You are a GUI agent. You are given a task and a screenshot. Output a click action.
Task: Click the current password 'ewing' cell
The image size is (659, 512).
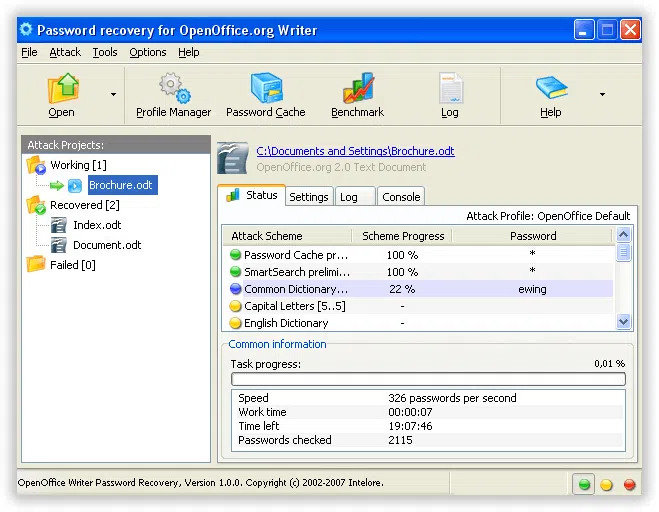532,289
